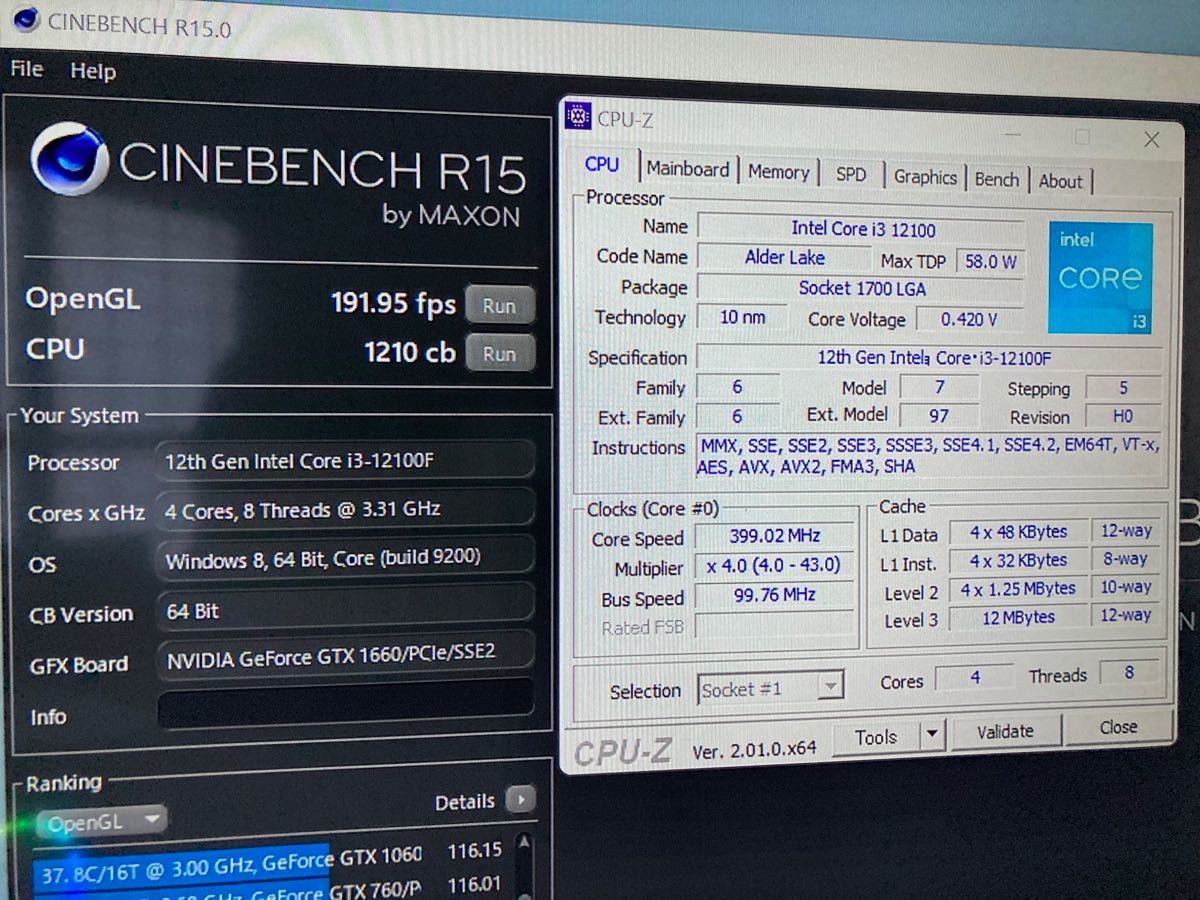Run the CPU benchmark
This screenshot has width=1200, height=900.
tap(499, 353)
